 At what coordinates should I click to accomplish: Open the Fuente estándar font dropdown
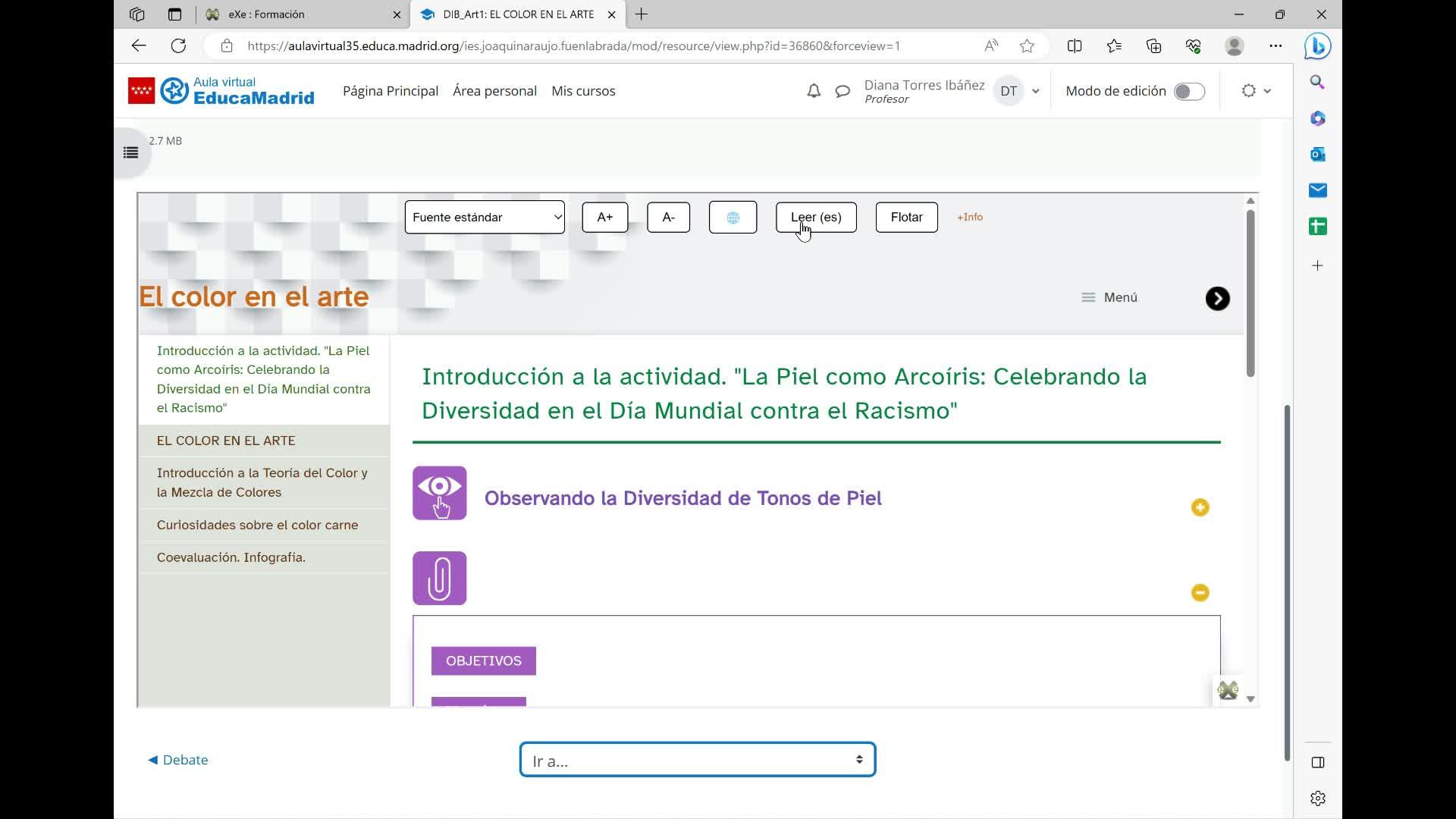(485, 218)
